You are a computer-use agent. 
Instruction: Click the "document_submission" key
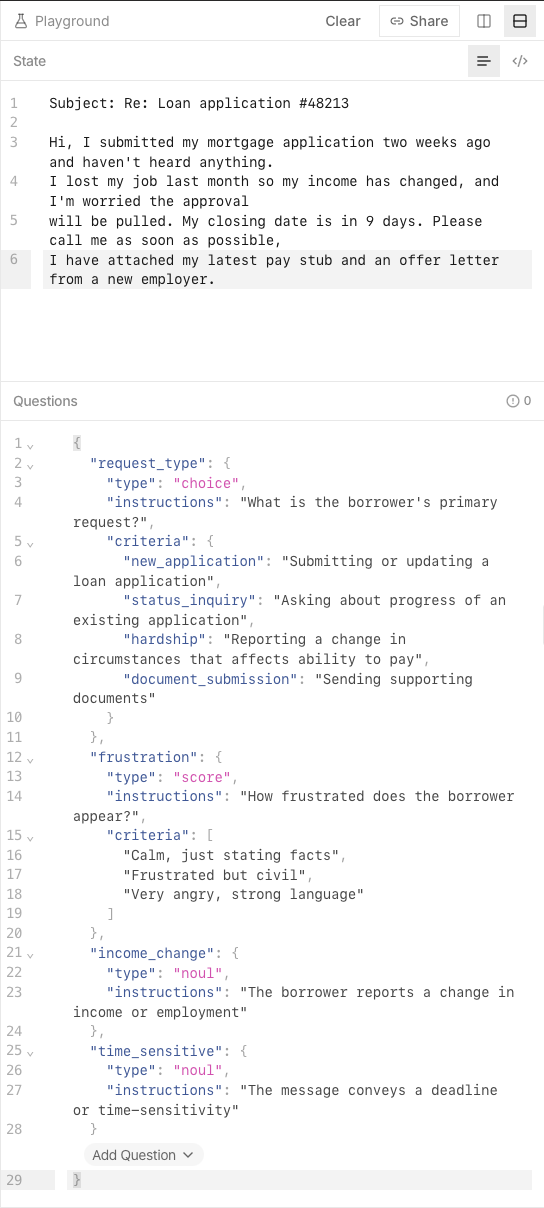pos(210,679)
